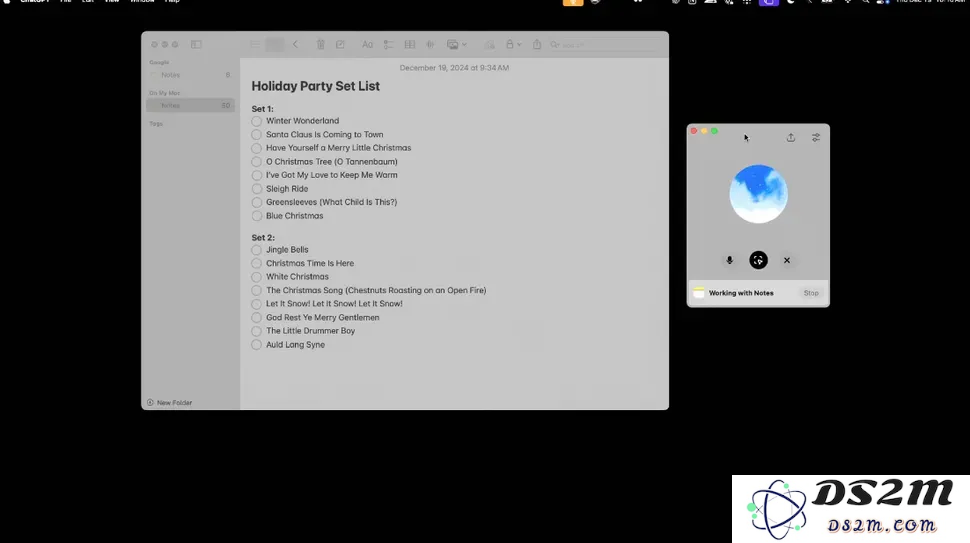Go back with the Notes chevron arrow
The width and height of the screenshot is (970, 543).
[x=295, y=45]
